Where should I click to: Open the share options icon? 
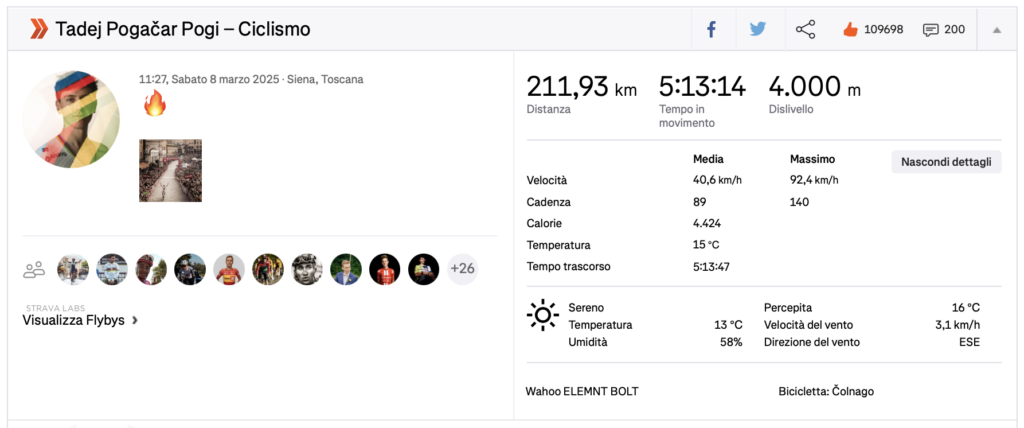click(805, 30)
